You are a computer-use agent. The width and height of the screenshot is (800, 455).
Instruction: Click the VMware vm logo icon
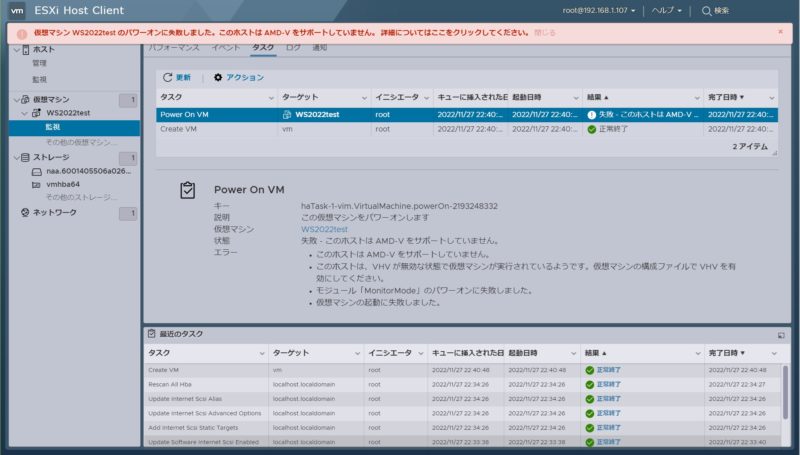(17, 10)
